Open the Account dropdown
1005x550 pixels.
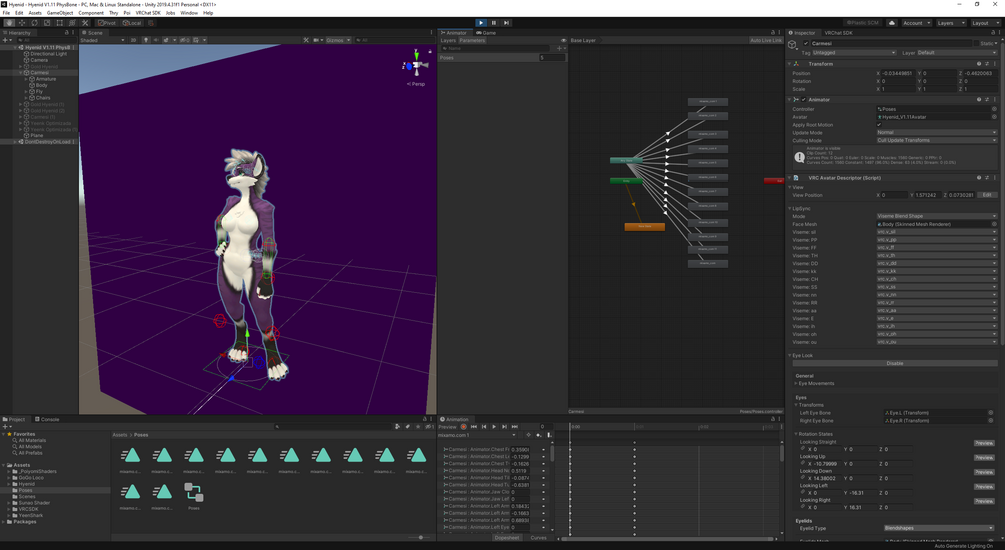coord(917,22)
